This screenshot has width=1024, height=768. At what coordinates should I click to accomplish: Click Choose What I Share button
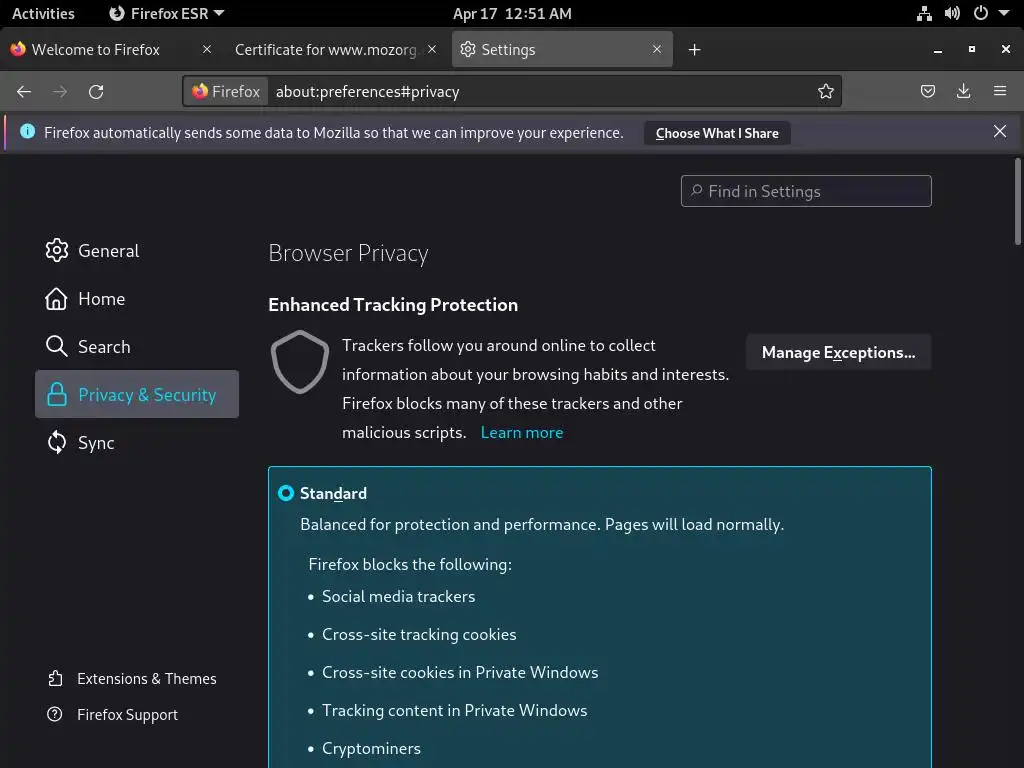[x=716, y=133]
